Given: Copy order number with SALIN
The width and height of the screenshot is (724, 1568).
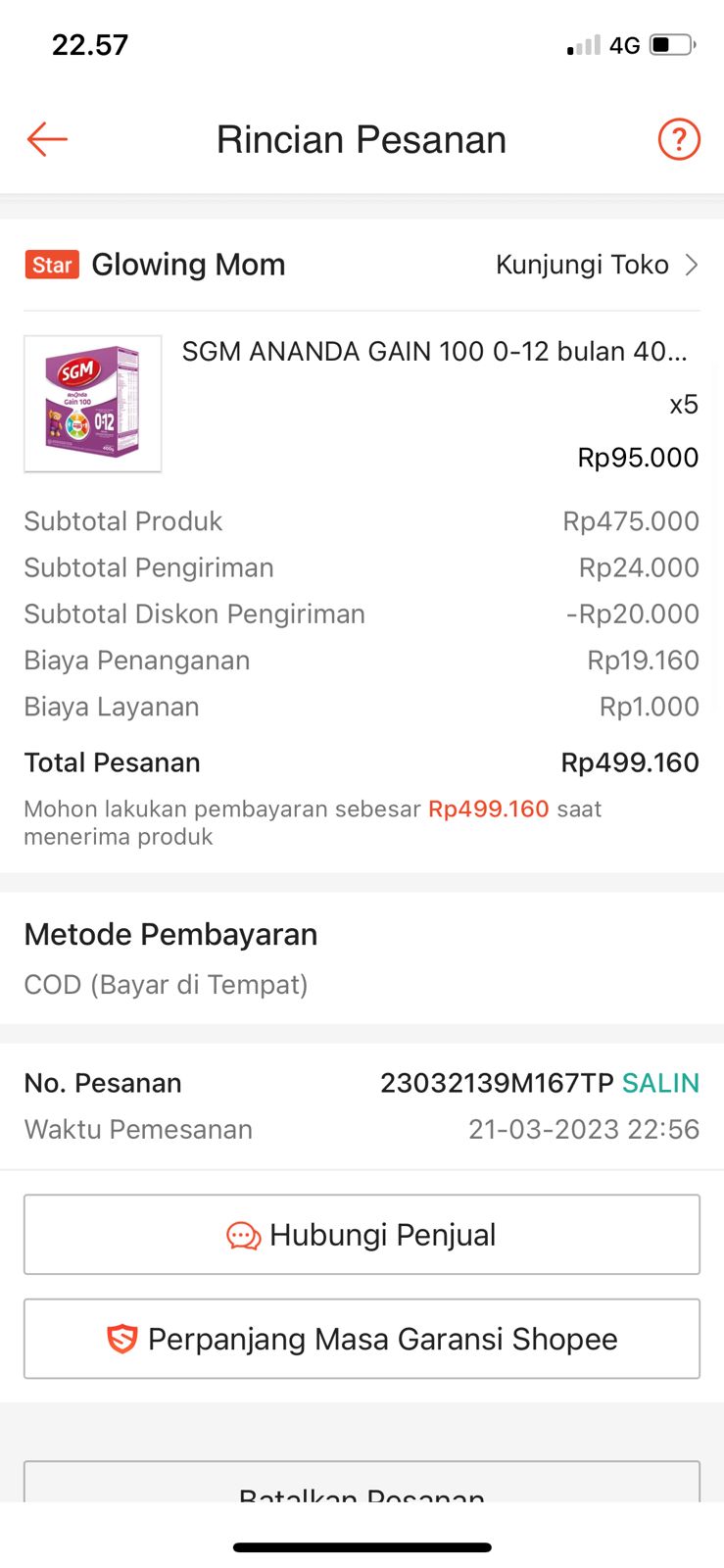Looking at the screenshot, I should 660,1083.
